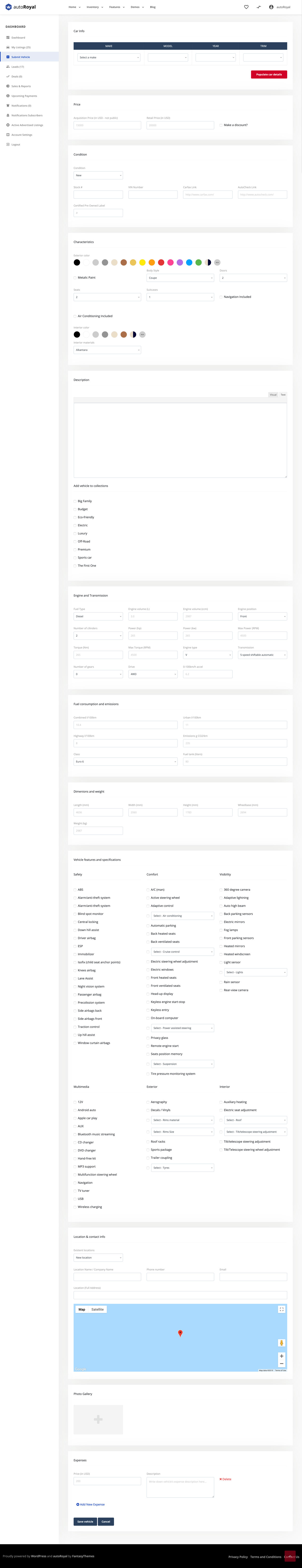
Task: Click the Dashboard icon in the sidebar
Action: tap(8, 38)
